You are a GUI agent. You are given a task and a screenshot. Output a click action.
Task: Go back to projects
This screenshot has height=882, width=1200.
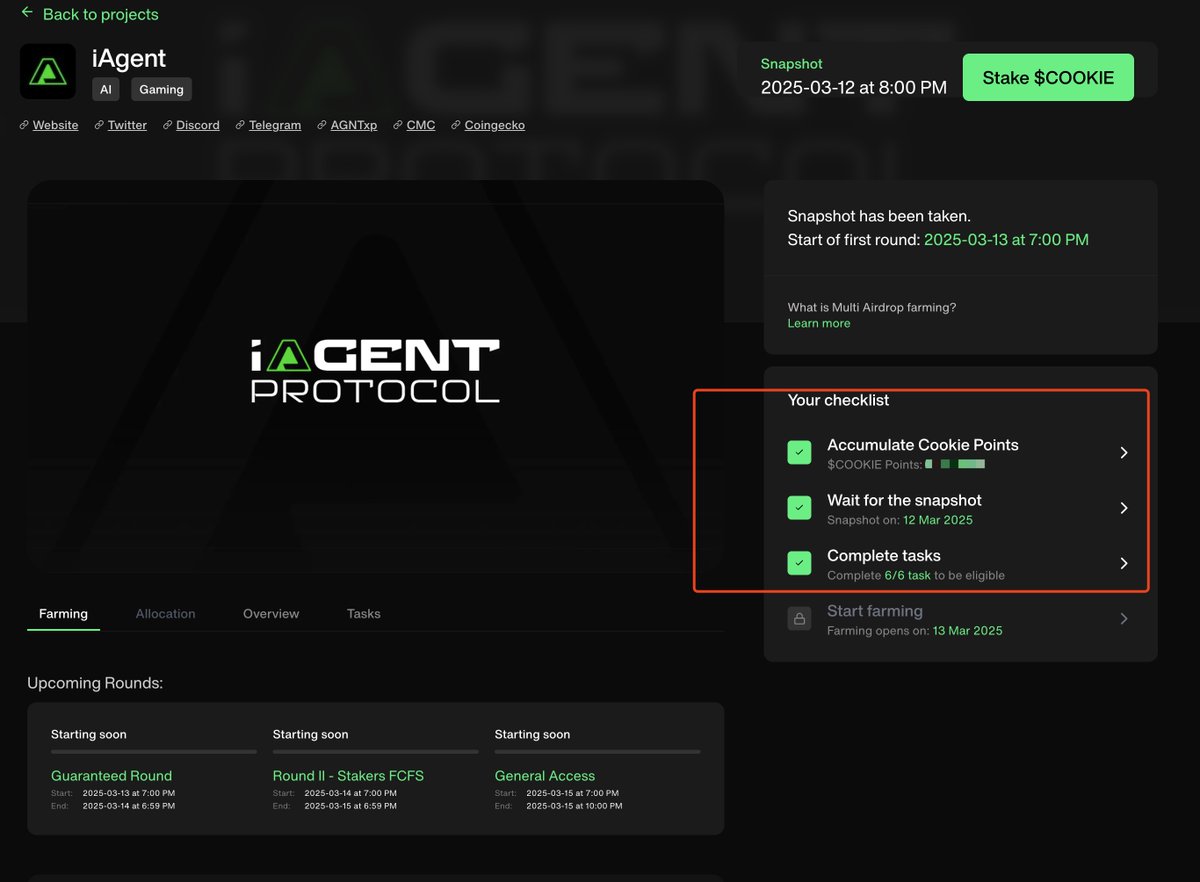tap(100, 15)
